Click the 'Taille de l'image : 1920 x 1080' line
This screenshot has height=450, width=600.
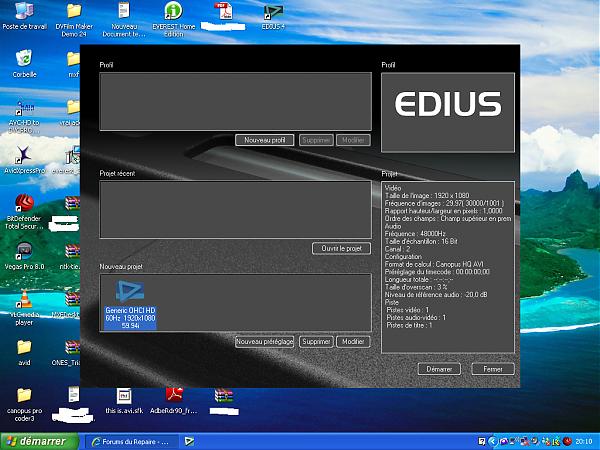[x=427, y=196]
